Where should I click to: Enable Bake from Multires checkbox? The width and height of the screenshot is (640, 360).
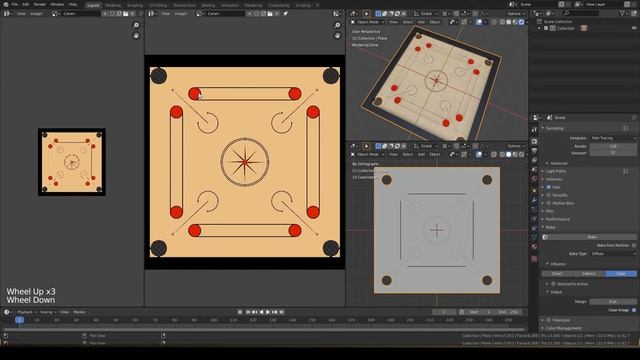pos(634,245)
